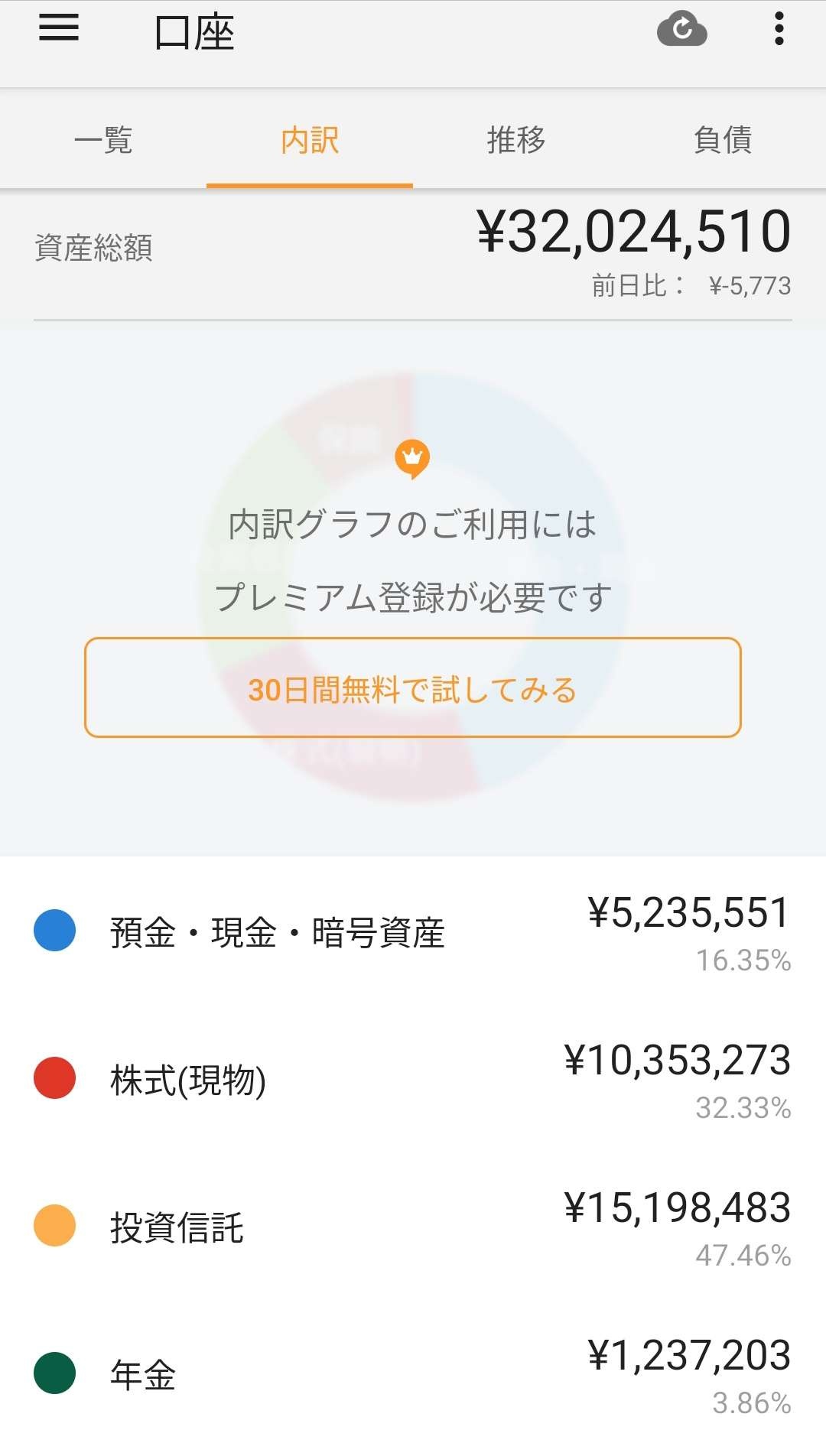Tap the cloud sync refresh icon
Viewport: 826px width, 1456px height.
pos(681,30)
